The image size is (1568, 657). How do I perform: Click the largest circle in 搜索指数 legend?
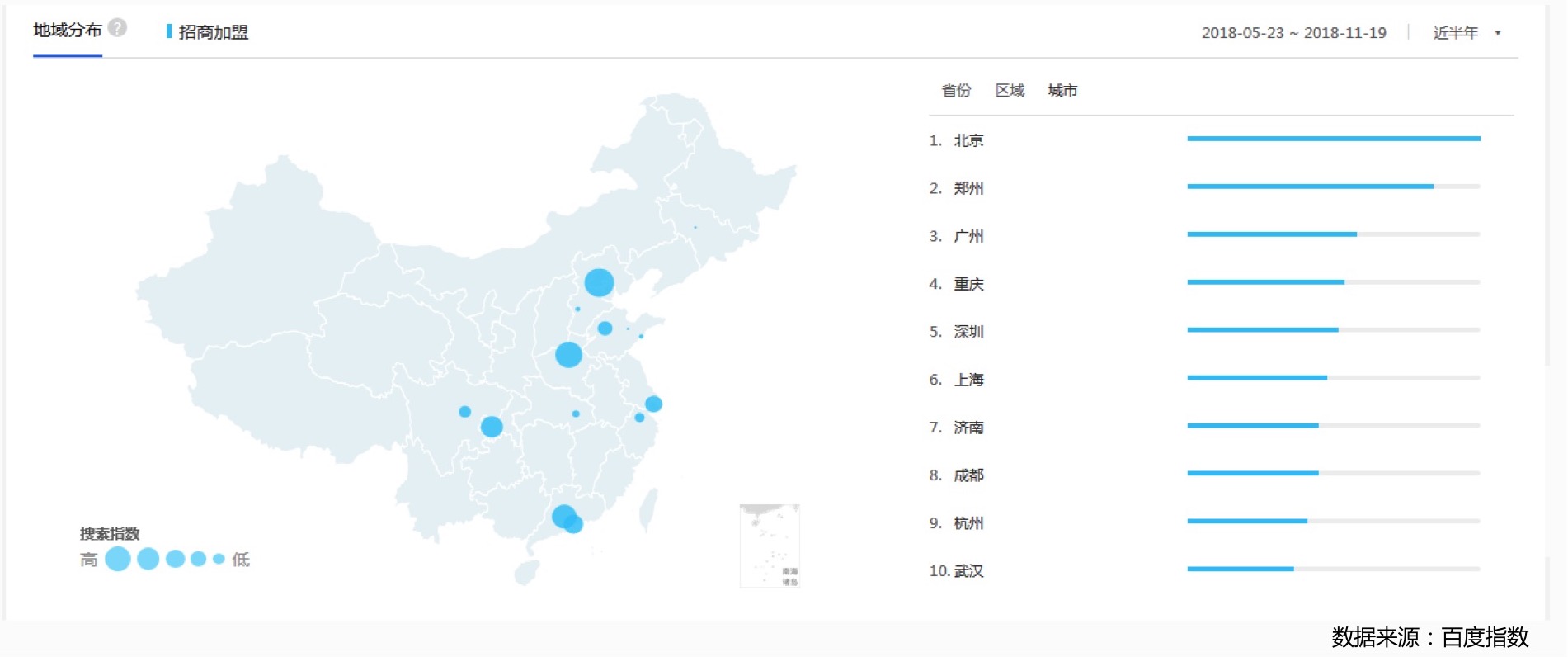118,559
